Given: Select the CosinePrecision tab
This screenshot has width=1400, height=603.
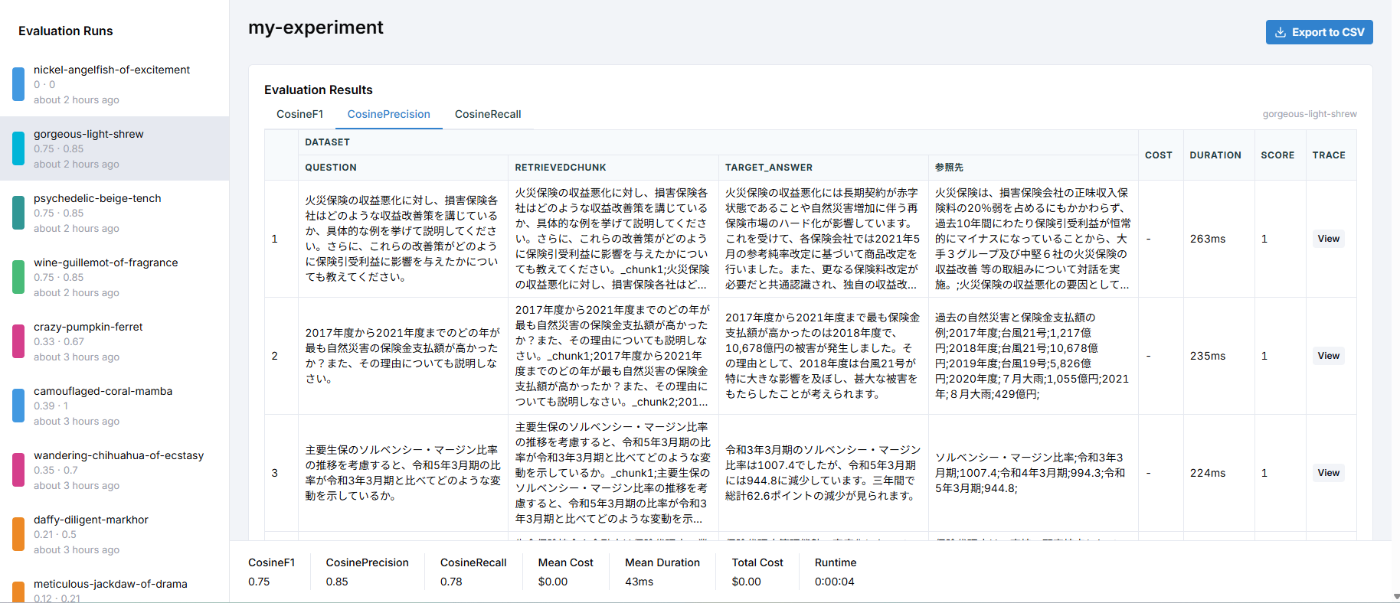Looking at the screenshot, I should tap(389, 114).
